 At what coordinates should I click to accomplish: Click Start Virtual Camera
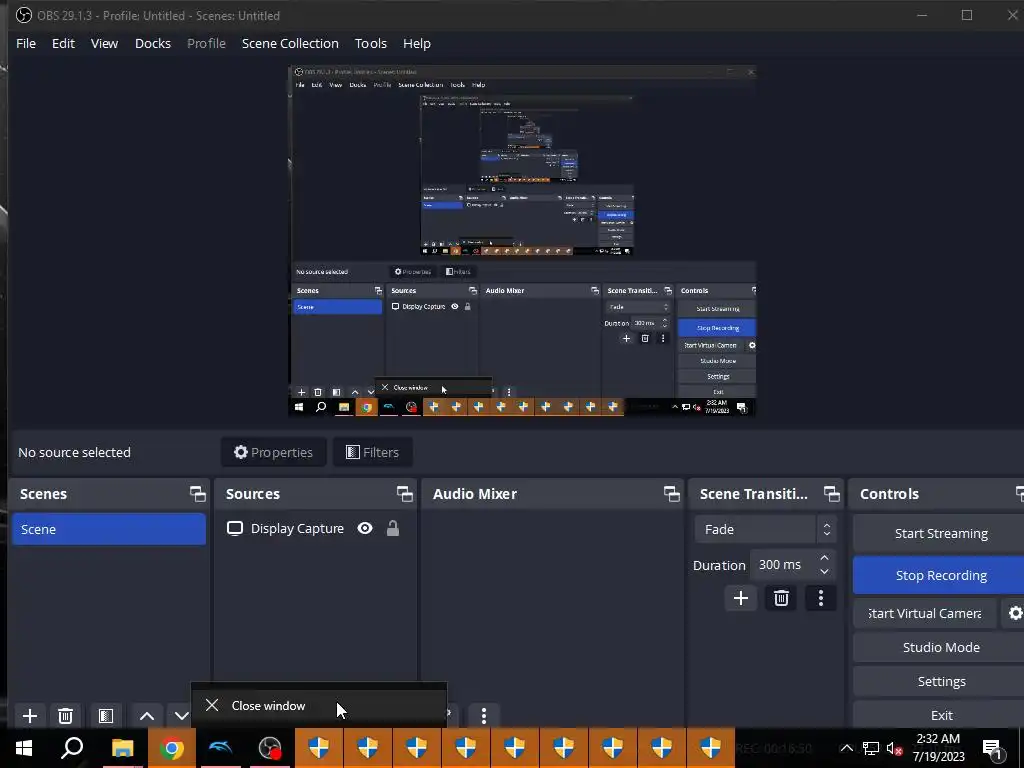click(924, 613)
